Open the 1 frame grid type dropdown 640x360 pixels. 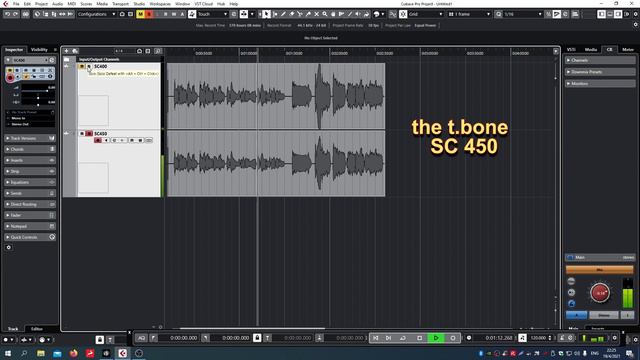pyautogui.click(x=469, y=14)
